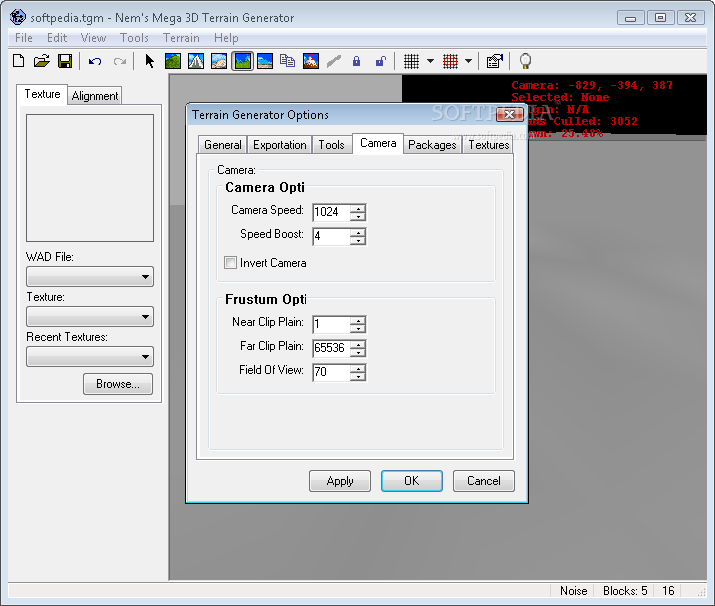Switch to the Exportation tab
Screen dimensions: 715x606
[x=280, y=145]
